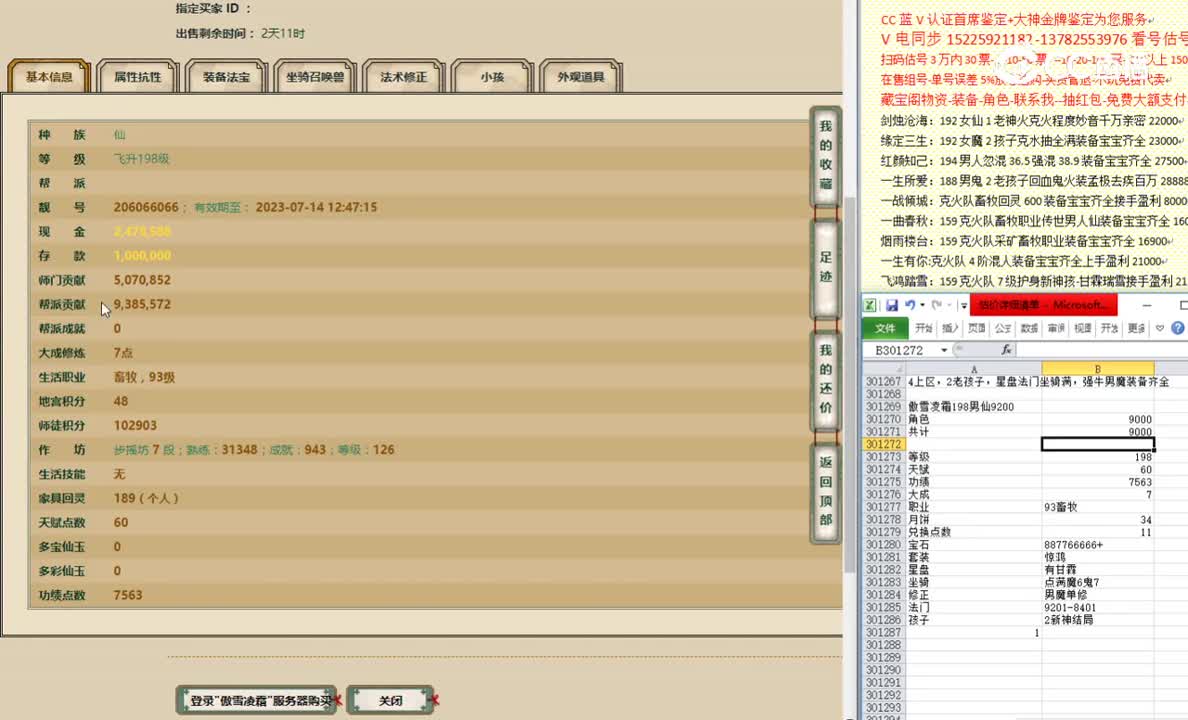The height and width of the screenshot is (720, 1188).
Task: Switch to the 小孩 tab
Action: click(x=492, y=76)
